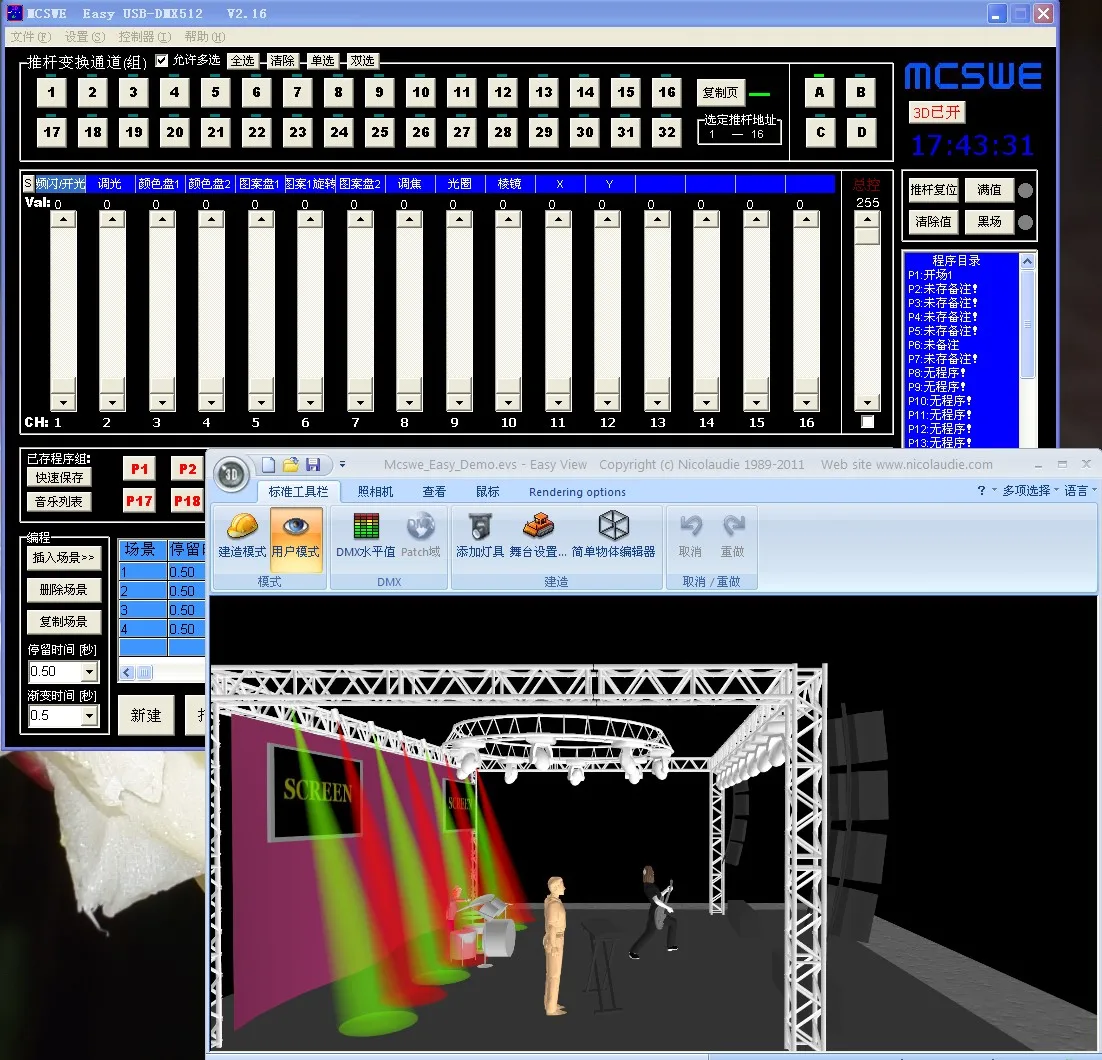Click channel 8 调焦 fader track
Screen dimensions: 1102x1060
409,311
